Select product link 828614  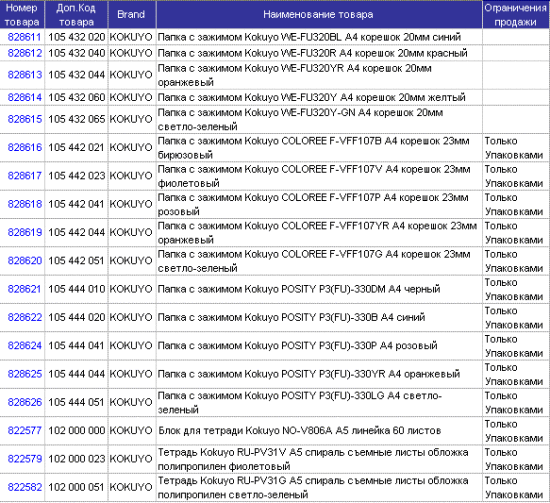point(25,97)
